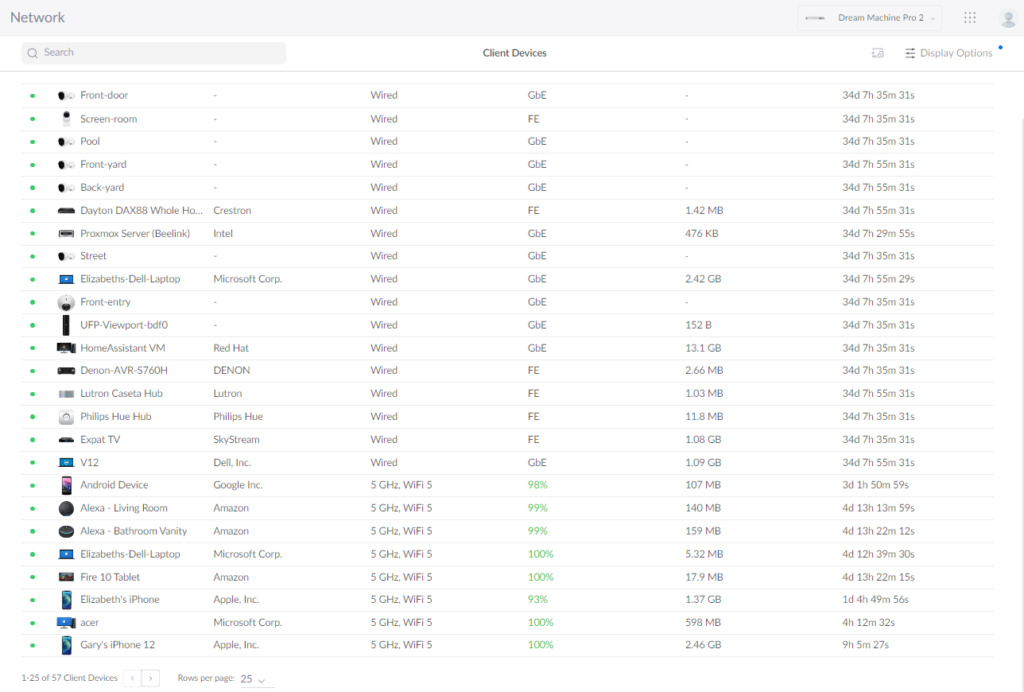The height and width of the screenshot is (692, 1024).
Task: Click the 98% signal value
Action: (537, 485)
